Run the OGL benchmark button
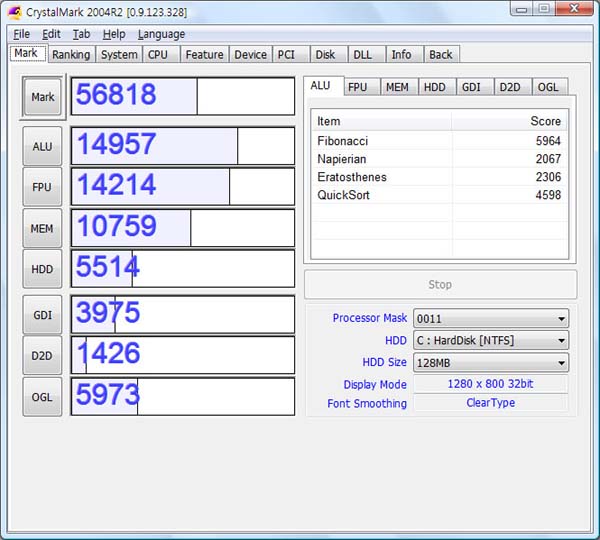Viewport: 600px width, 540px height. [42, 397]
